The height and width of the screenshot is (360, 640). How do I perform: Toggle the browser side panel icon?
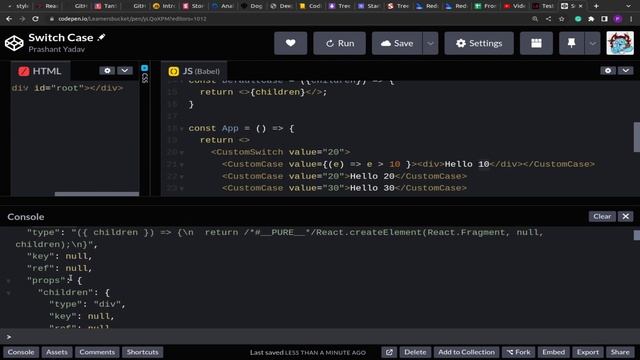point(604,19)
